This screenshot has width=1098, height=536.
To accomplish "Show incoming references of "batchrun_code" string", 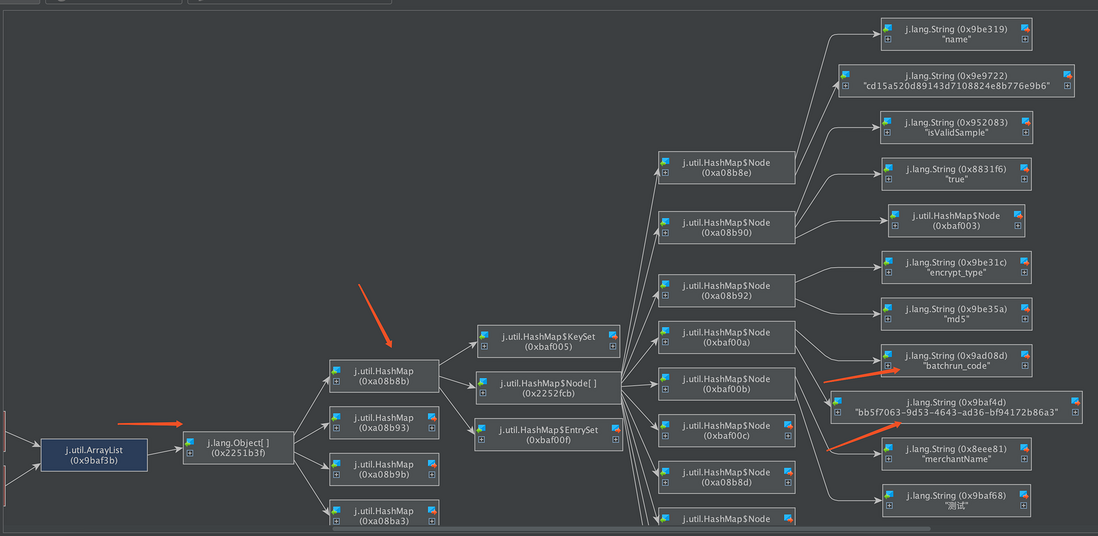I will point(887,355).
